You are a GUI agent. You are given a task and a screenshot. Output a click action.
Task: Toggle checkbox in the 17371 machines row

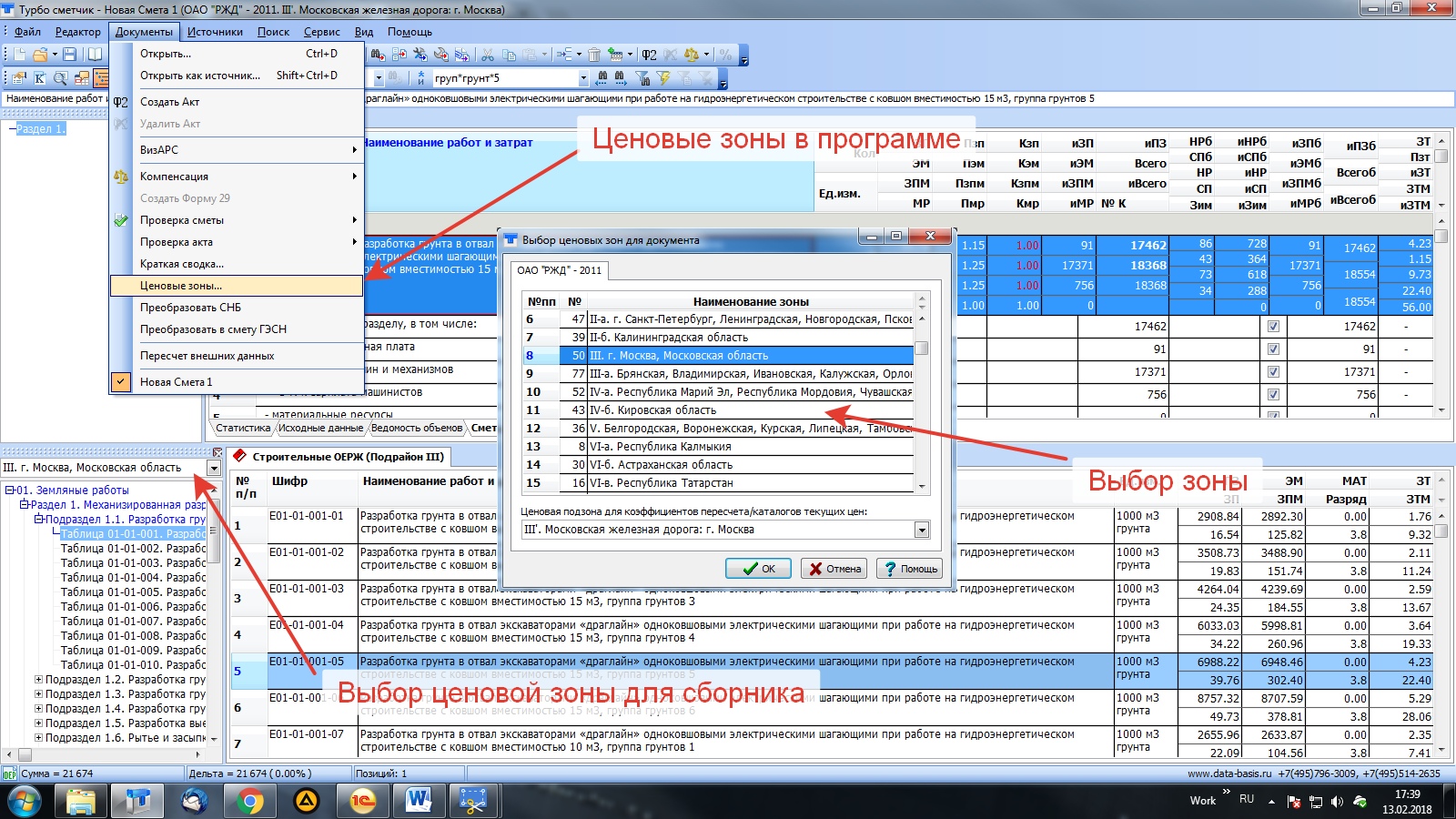point(1273,371)
